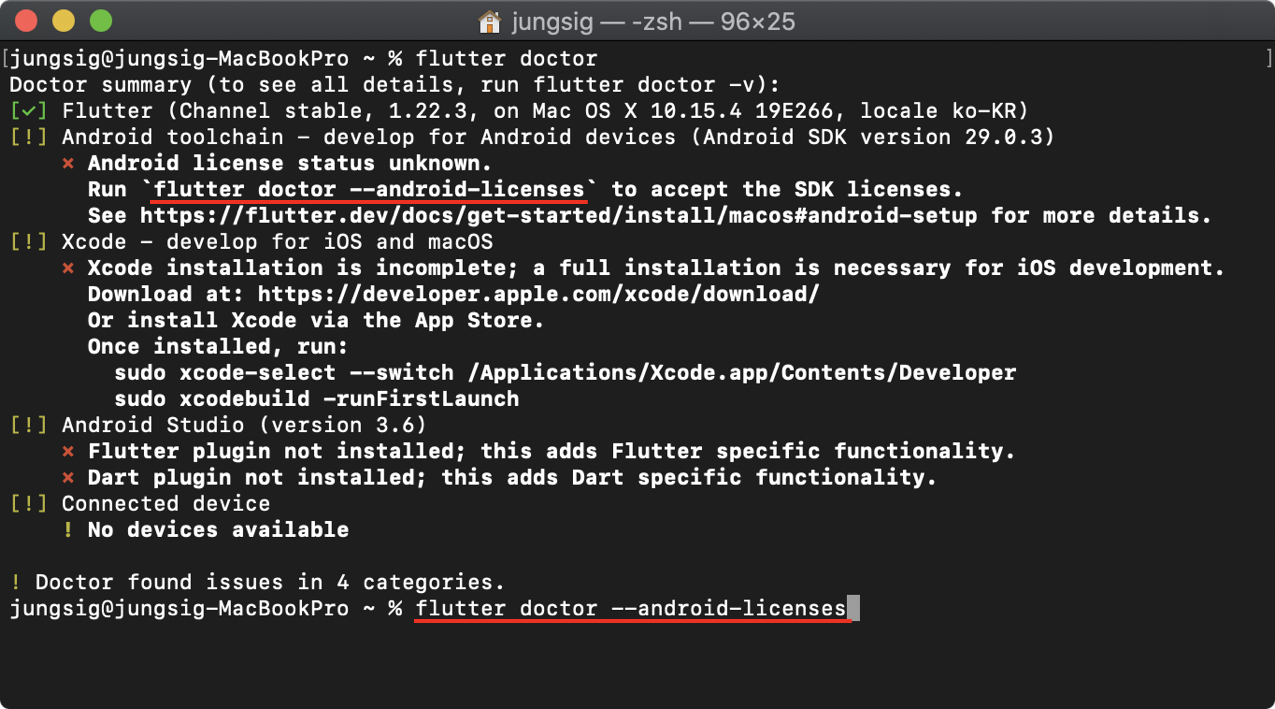The height and width of the screenshot is (709, 1275).
Task: Click the bottom 'jungsig@jungsig-MacBookPro ~ %' prompt
Action: point(206,608)
